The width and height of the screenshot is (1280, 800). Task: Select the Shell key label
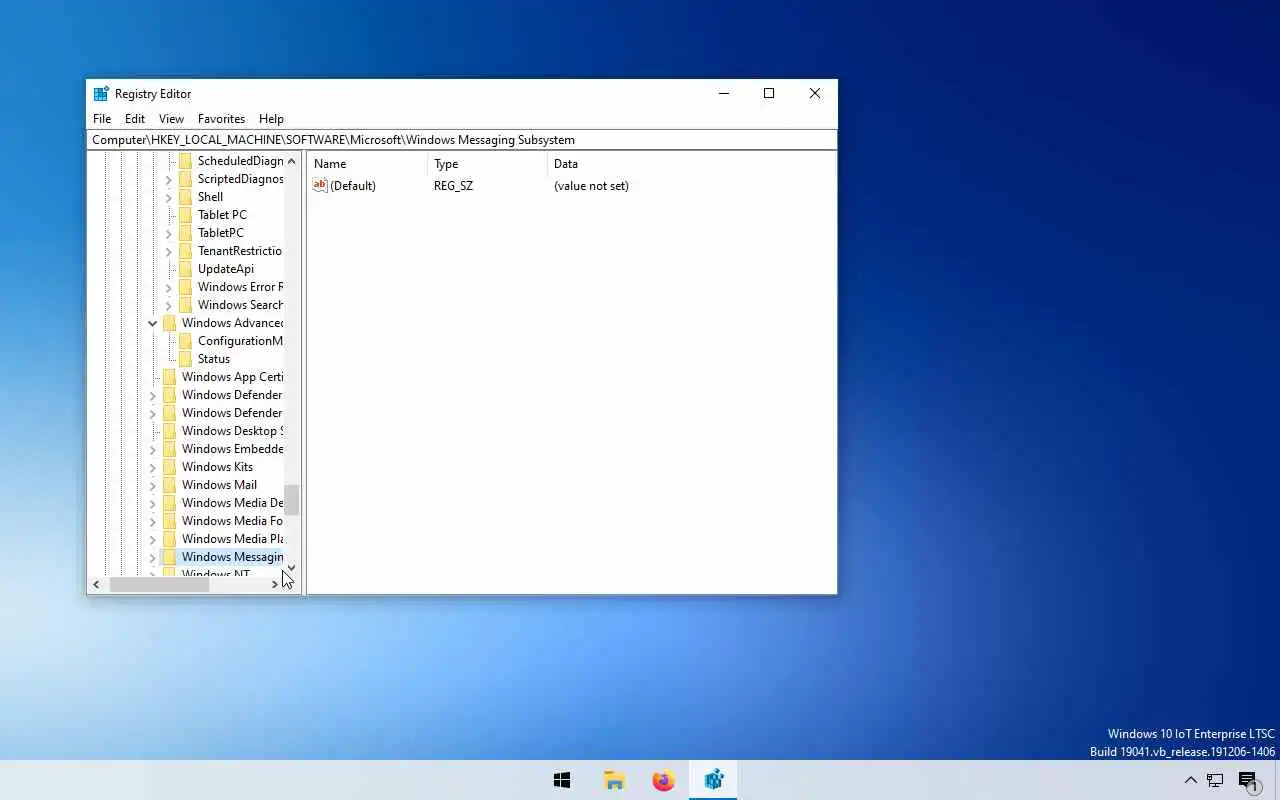tap(210, 197)
